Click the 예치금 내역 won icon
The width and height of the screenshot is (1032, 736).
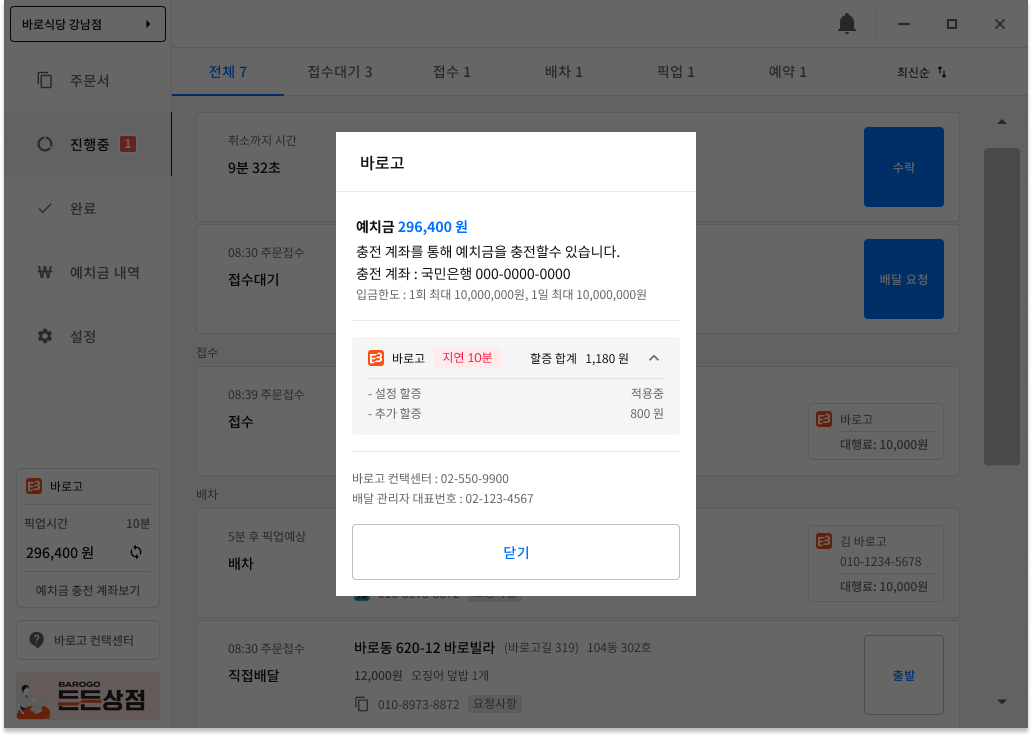(45, 272)
